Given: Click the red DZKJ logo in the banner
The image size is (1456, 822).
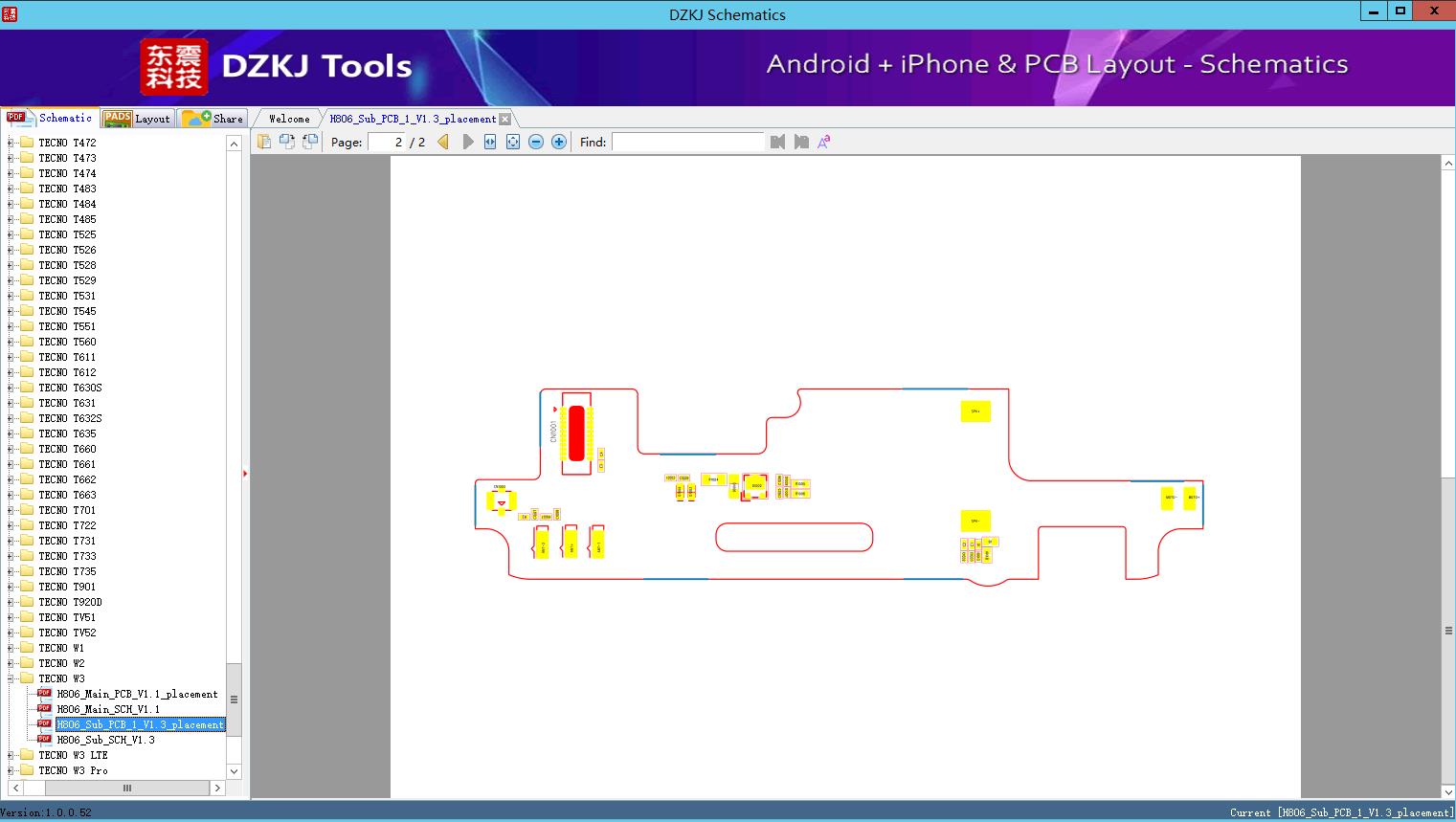Looking at the screenshot, I should point(174,66).
